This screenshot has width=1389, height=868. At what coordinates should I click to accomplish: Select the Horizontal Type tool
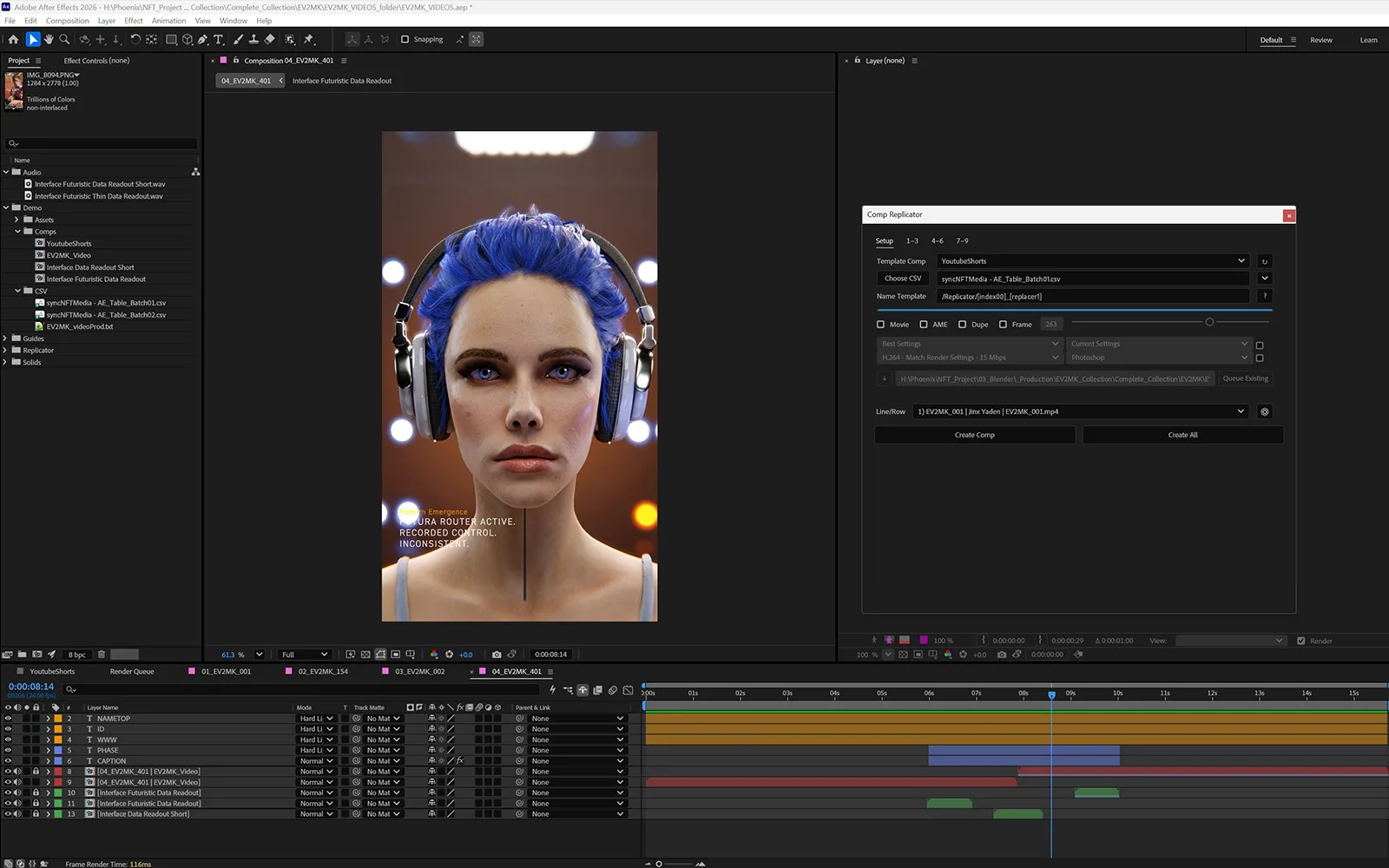(x=219, y=39)
